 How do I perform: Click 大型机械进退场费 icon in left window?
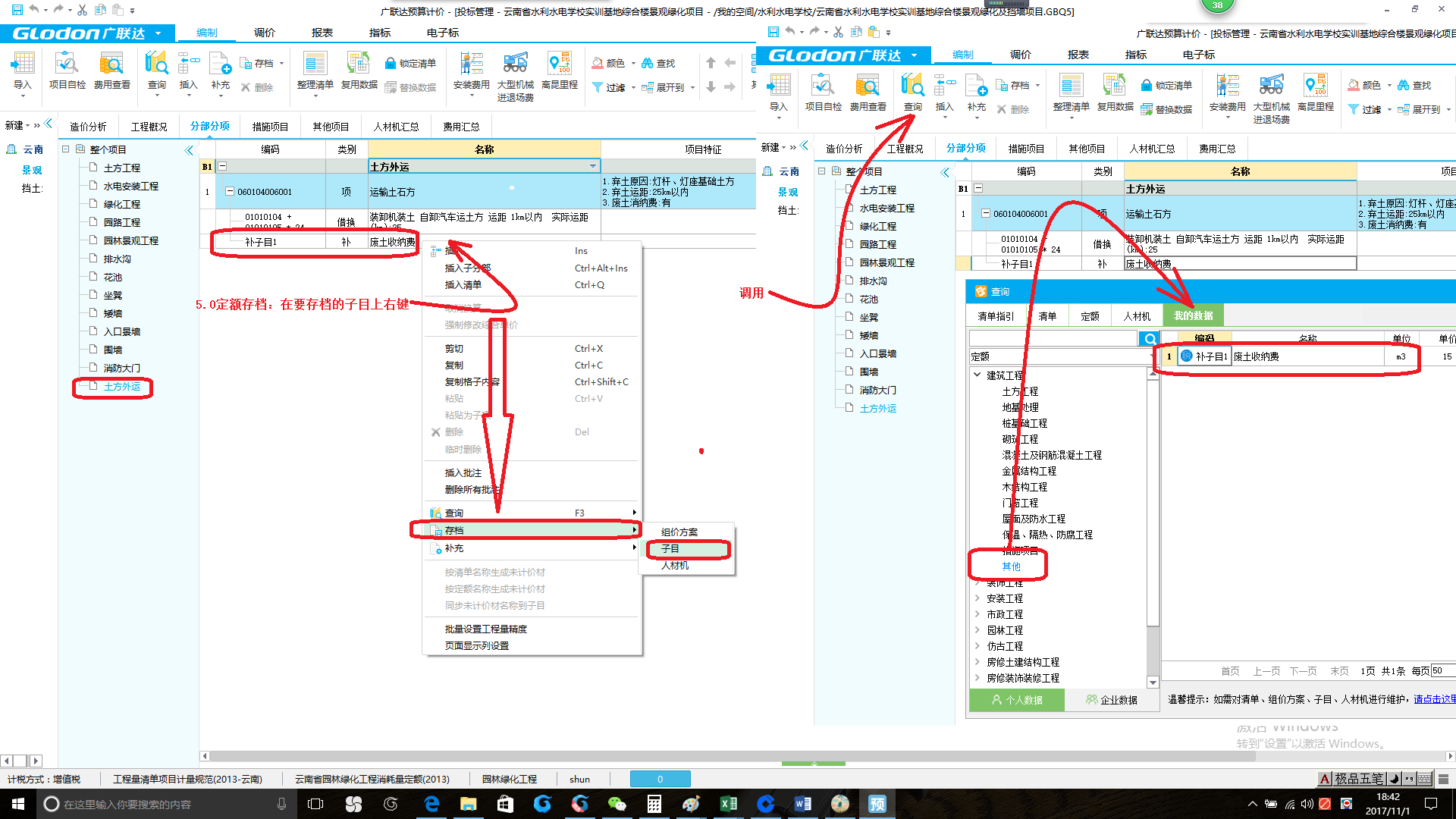515,77
